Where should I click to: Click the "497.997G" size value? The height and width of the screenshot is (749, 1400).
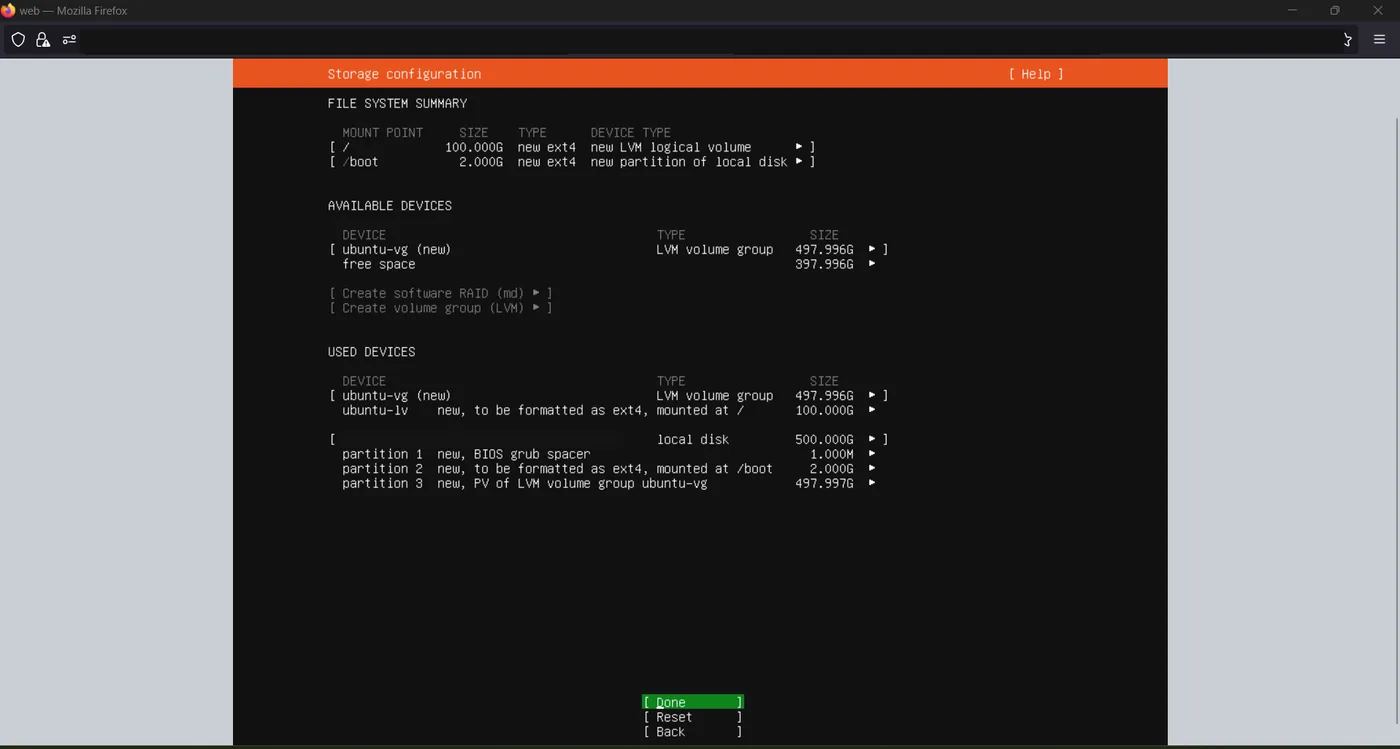pyautogui.click(x=824, y=483)
